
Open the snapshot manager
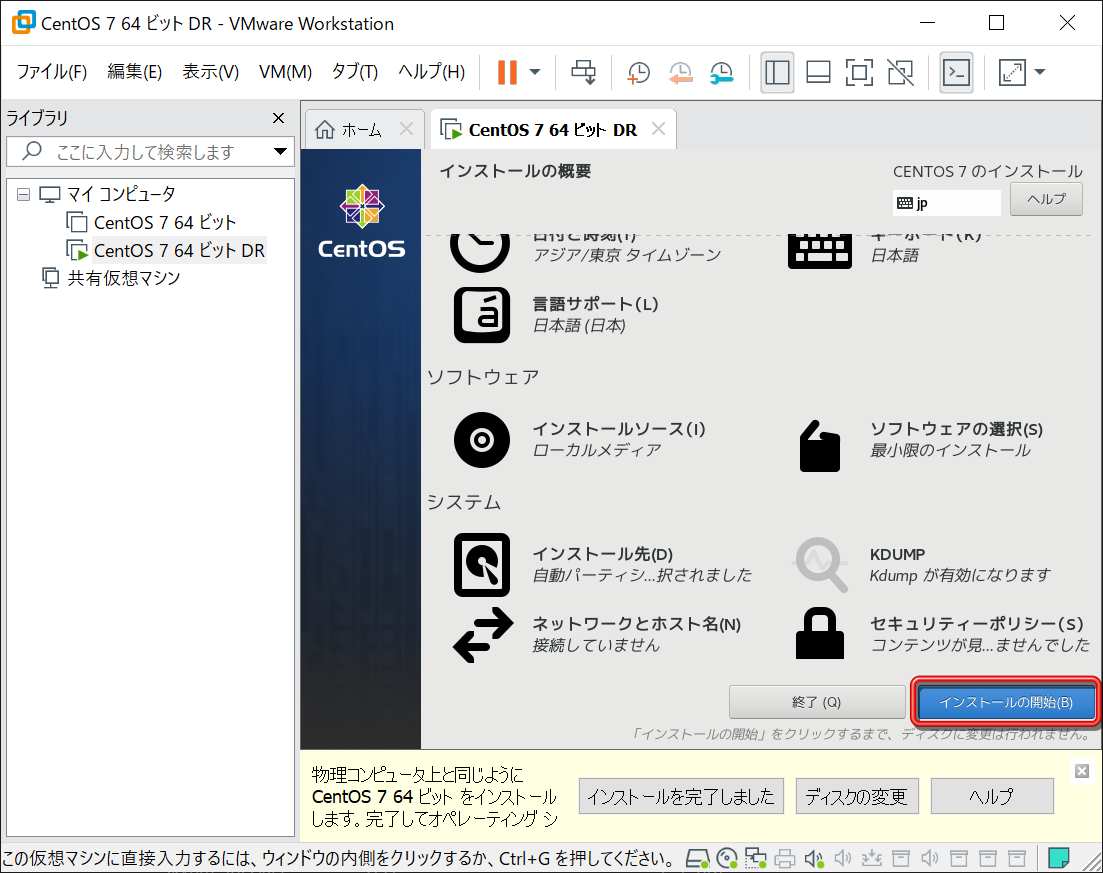click(722, 72)
